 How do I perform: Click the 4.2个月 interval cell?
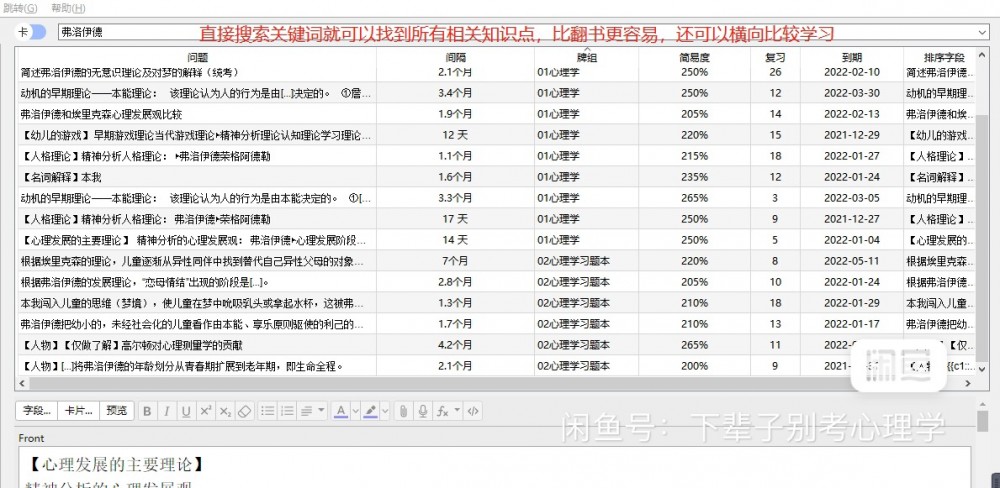point(455,345)
